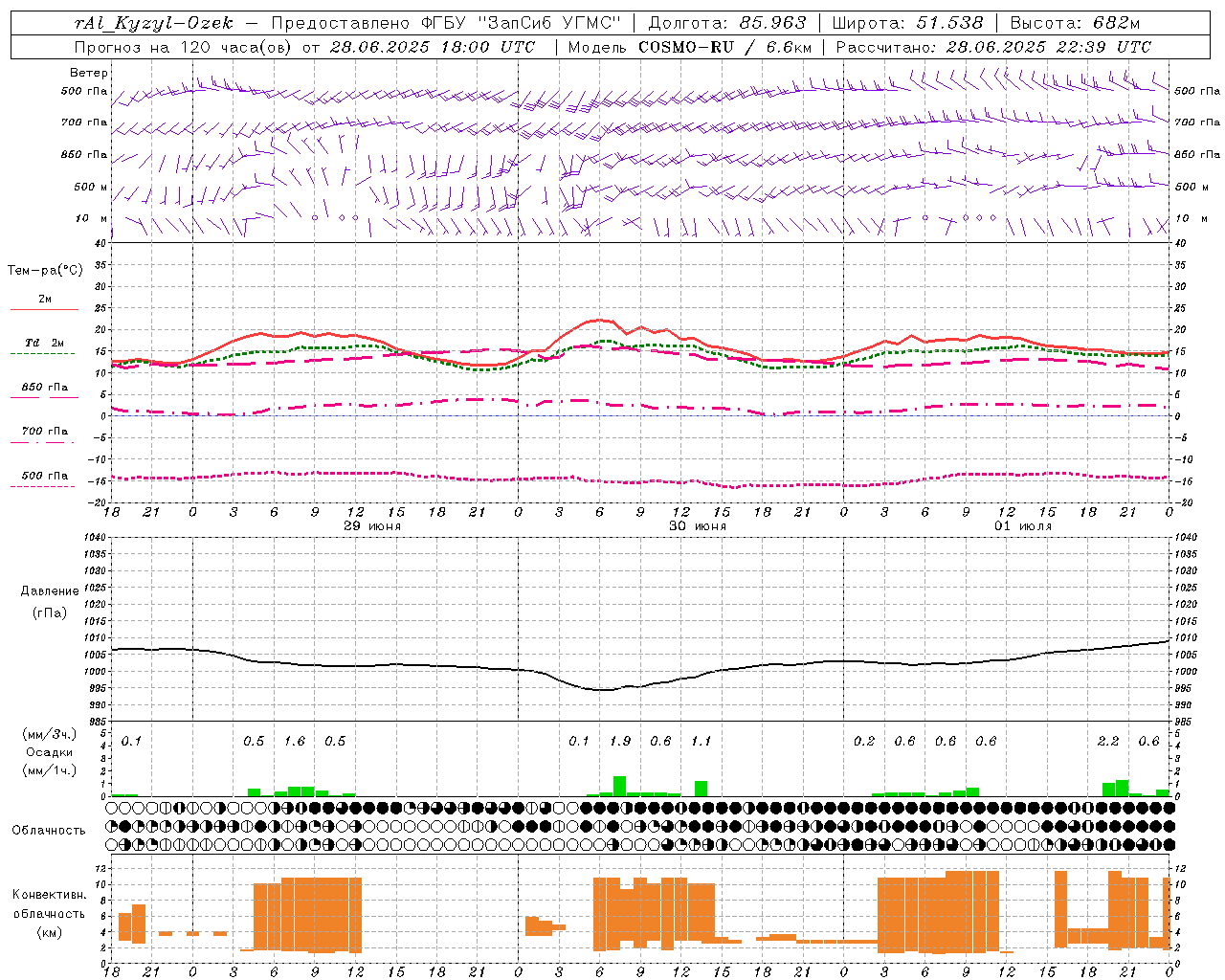1225x980 pixels.
Task: Click the (гПа) unit label under Давление
Action: [x=50, y=612]
